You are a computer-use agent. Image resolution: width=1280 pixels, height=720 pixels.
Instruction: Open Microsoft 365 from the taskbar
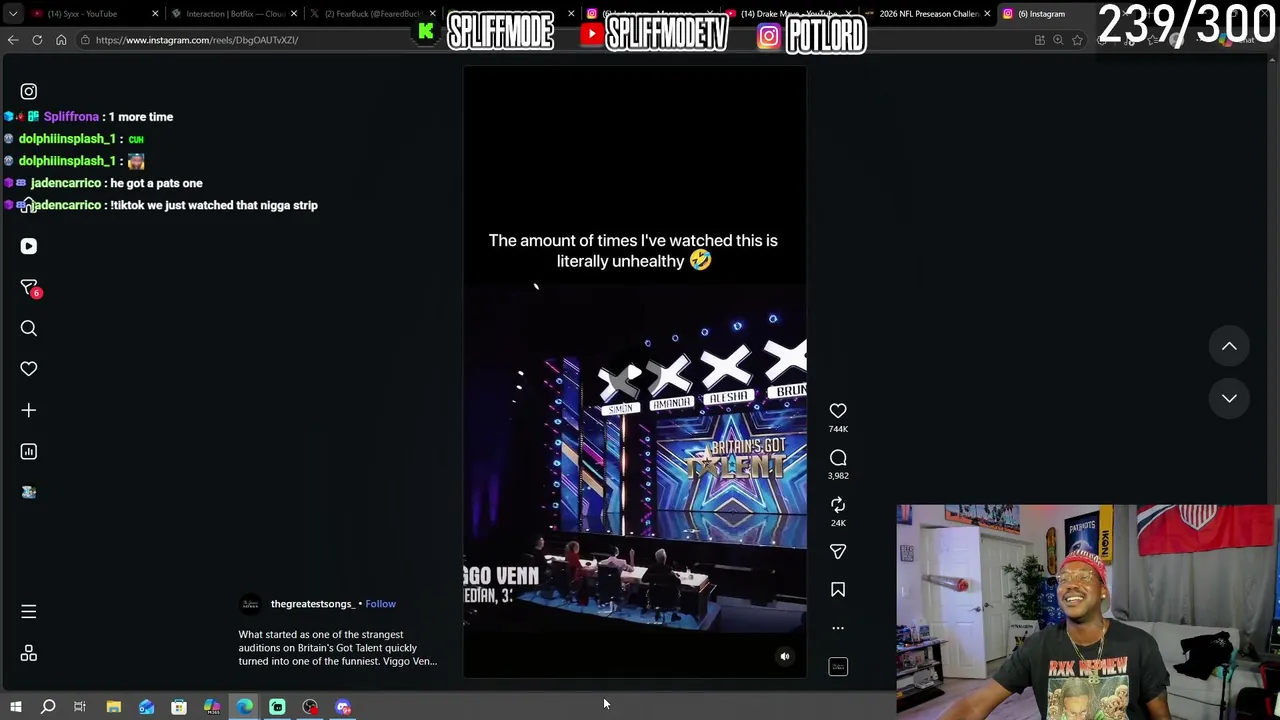212,707
